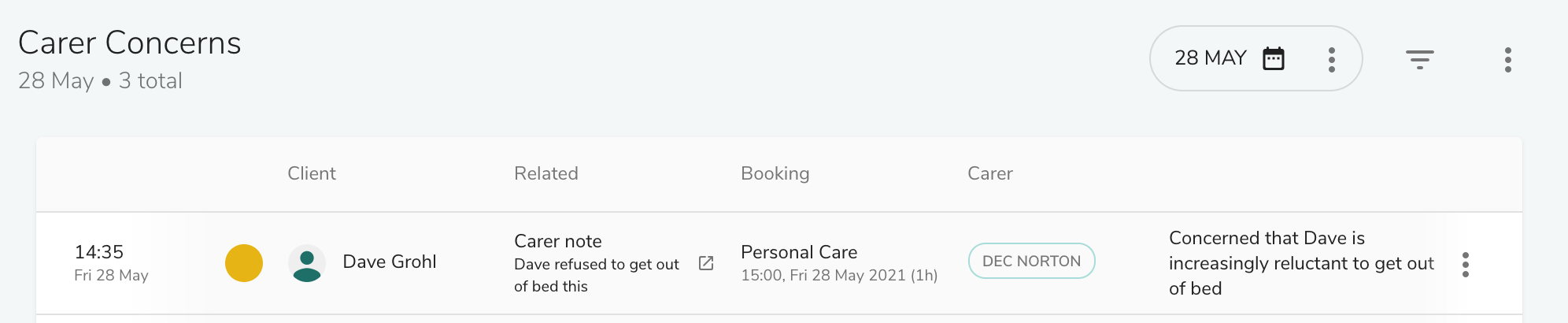The height and width of the screenshot is (323, 1568).
Task: Click Dave Grohl's avatar icon
Action: coord(307,263)
